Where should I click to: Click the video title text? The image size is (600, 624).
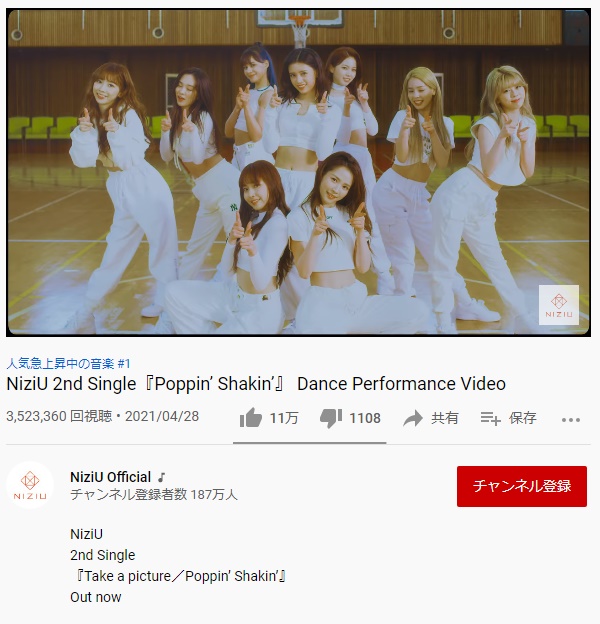pos(256,384)
